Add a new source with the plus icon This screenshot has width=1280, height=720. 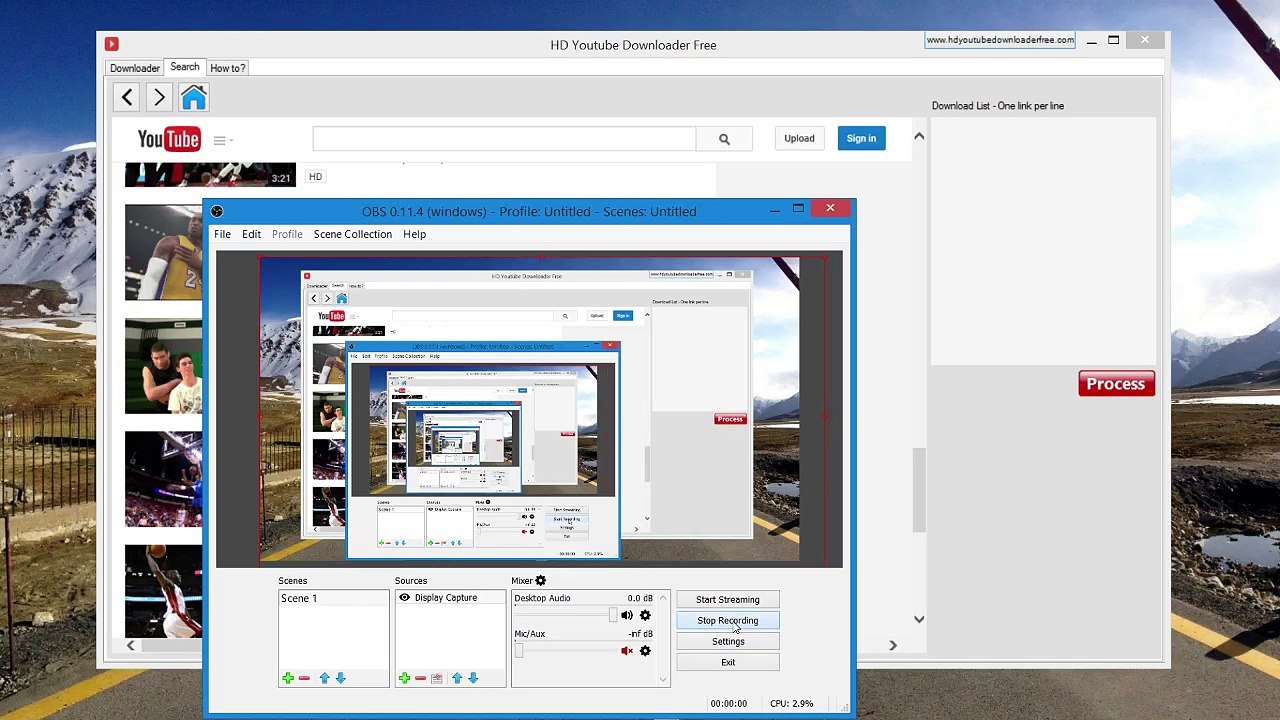(404, 678)
